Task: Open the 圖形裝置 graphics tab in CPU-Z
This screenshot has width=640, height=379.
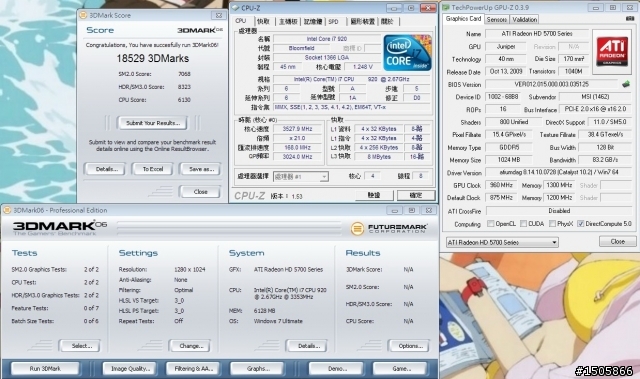Action: (x=362, y=22)
